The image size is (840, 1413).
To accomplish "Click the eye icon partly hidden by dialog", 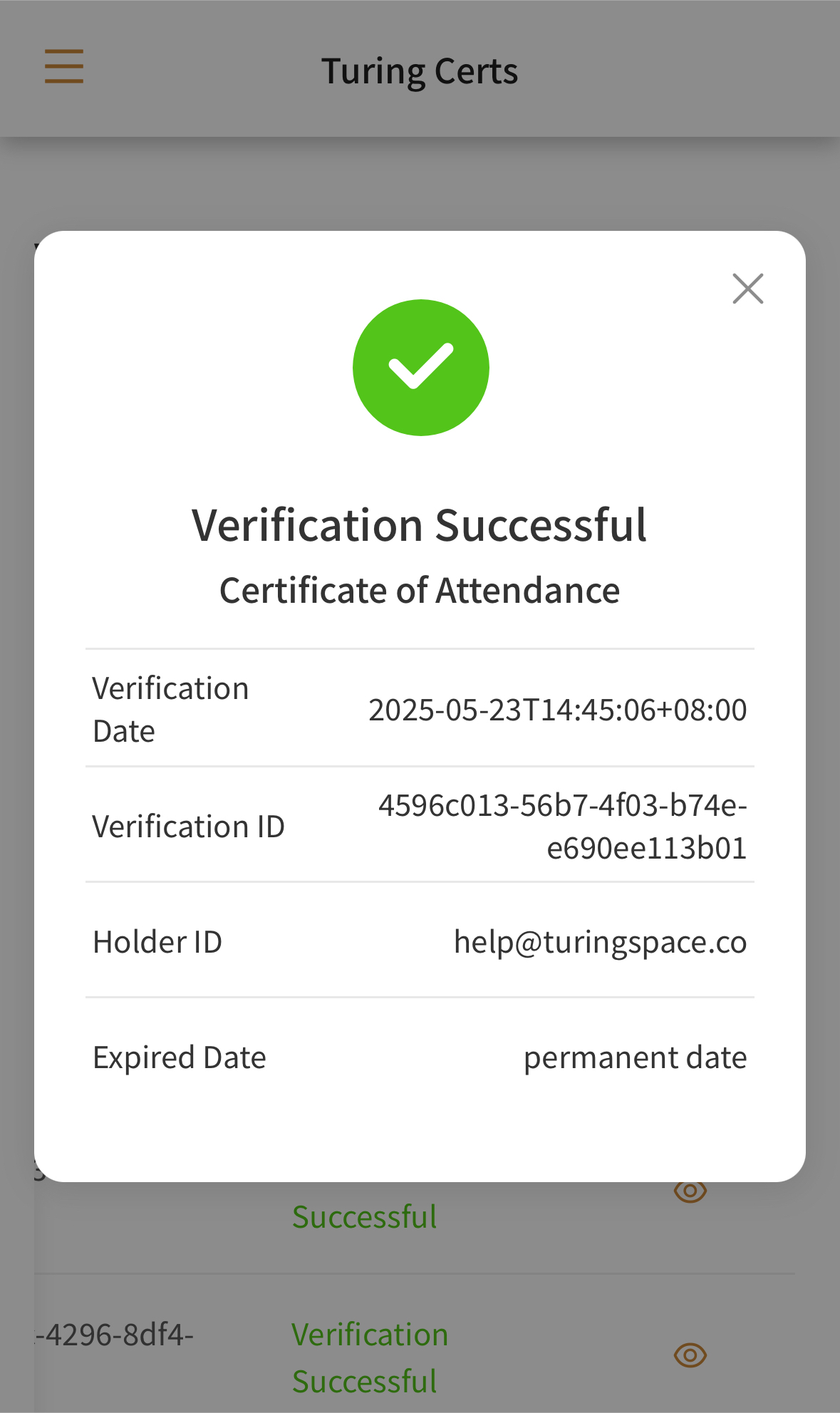I will [x=690, y=1191].
